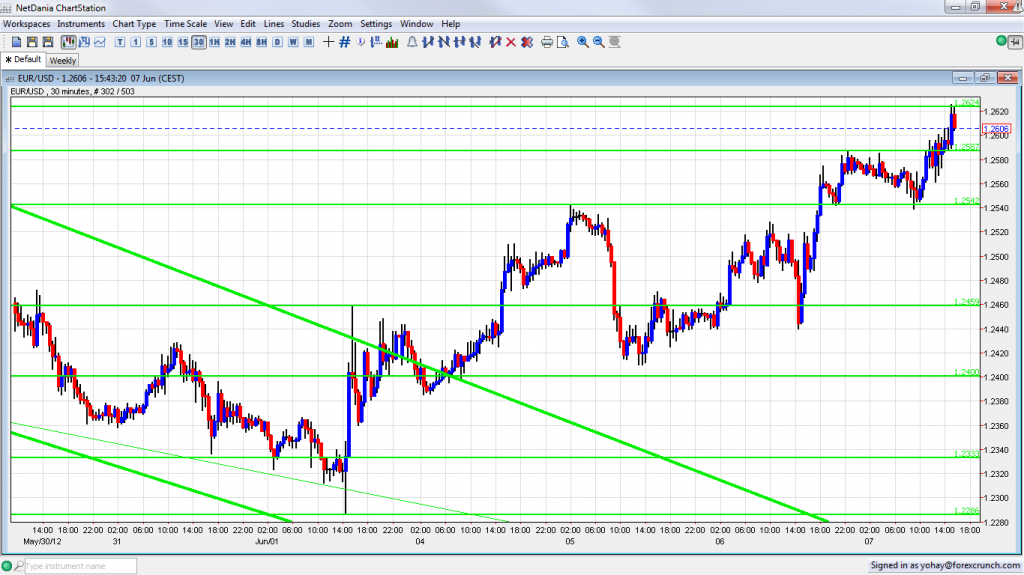Open the Lines menu
The image size is (1024, 575).
tap(274, 24)
